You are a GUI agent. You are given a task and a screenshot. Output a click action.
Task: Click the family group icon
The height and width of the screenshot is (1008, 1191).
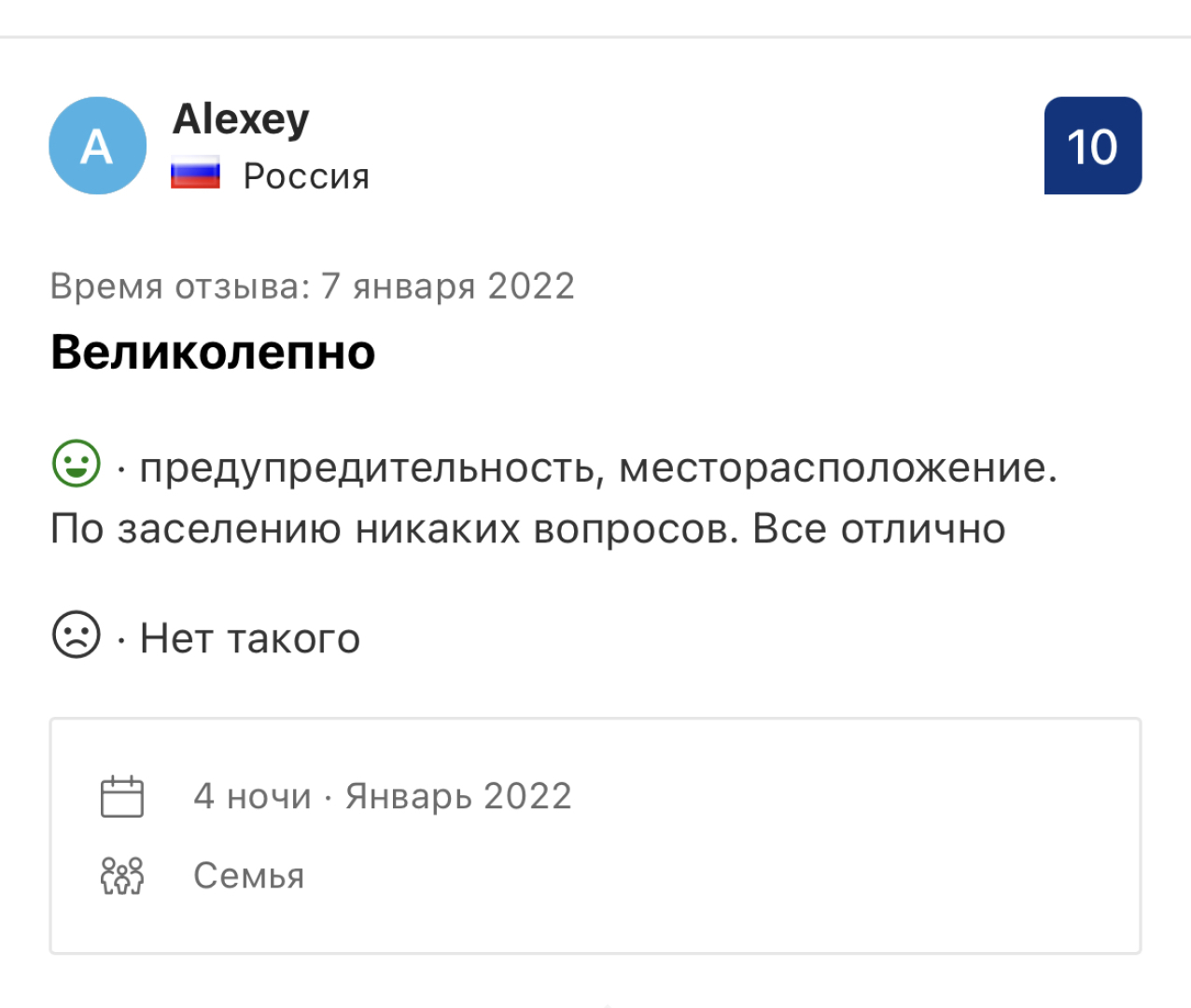(x=121, y=875)
